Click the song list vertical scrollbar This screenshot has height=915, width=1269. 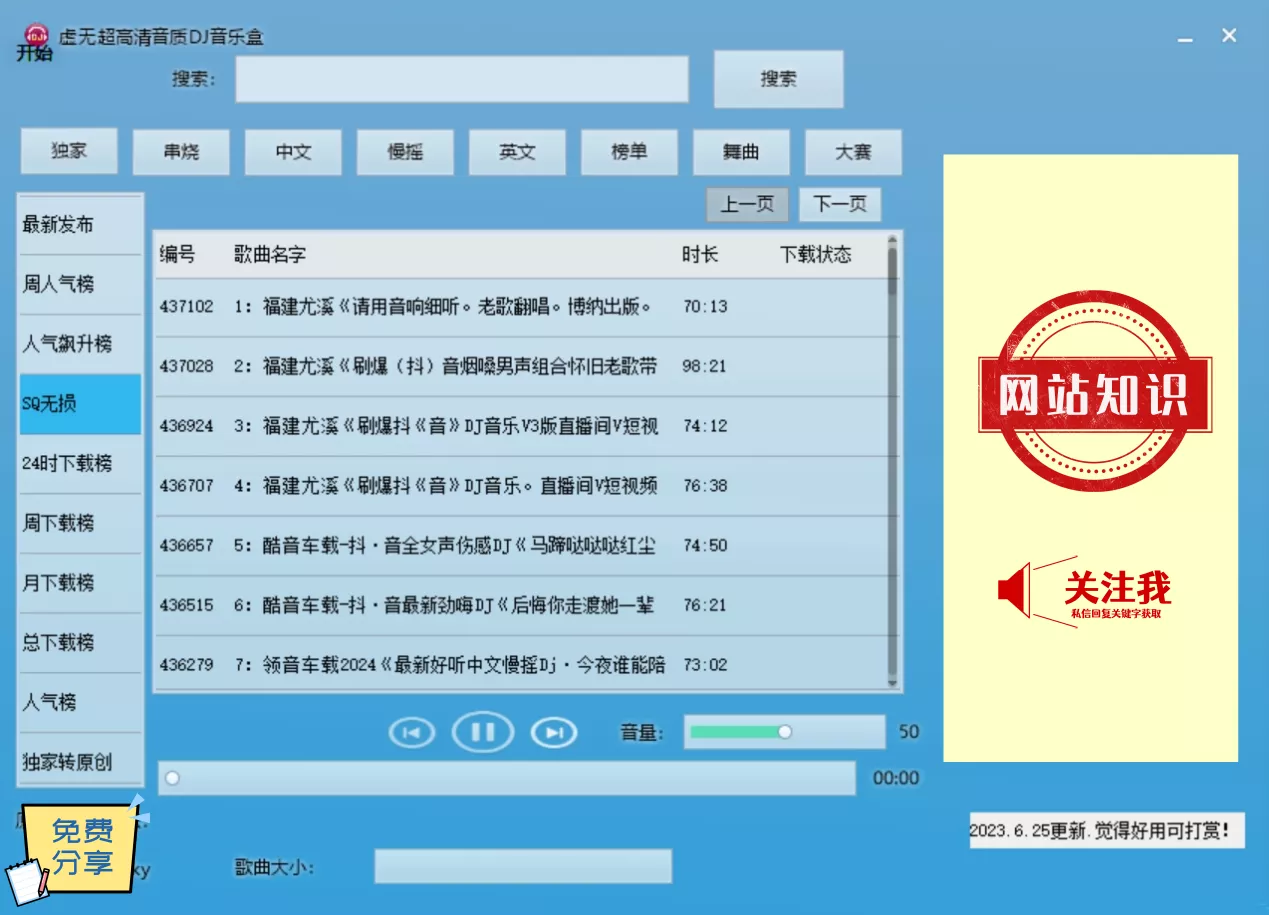892,480
